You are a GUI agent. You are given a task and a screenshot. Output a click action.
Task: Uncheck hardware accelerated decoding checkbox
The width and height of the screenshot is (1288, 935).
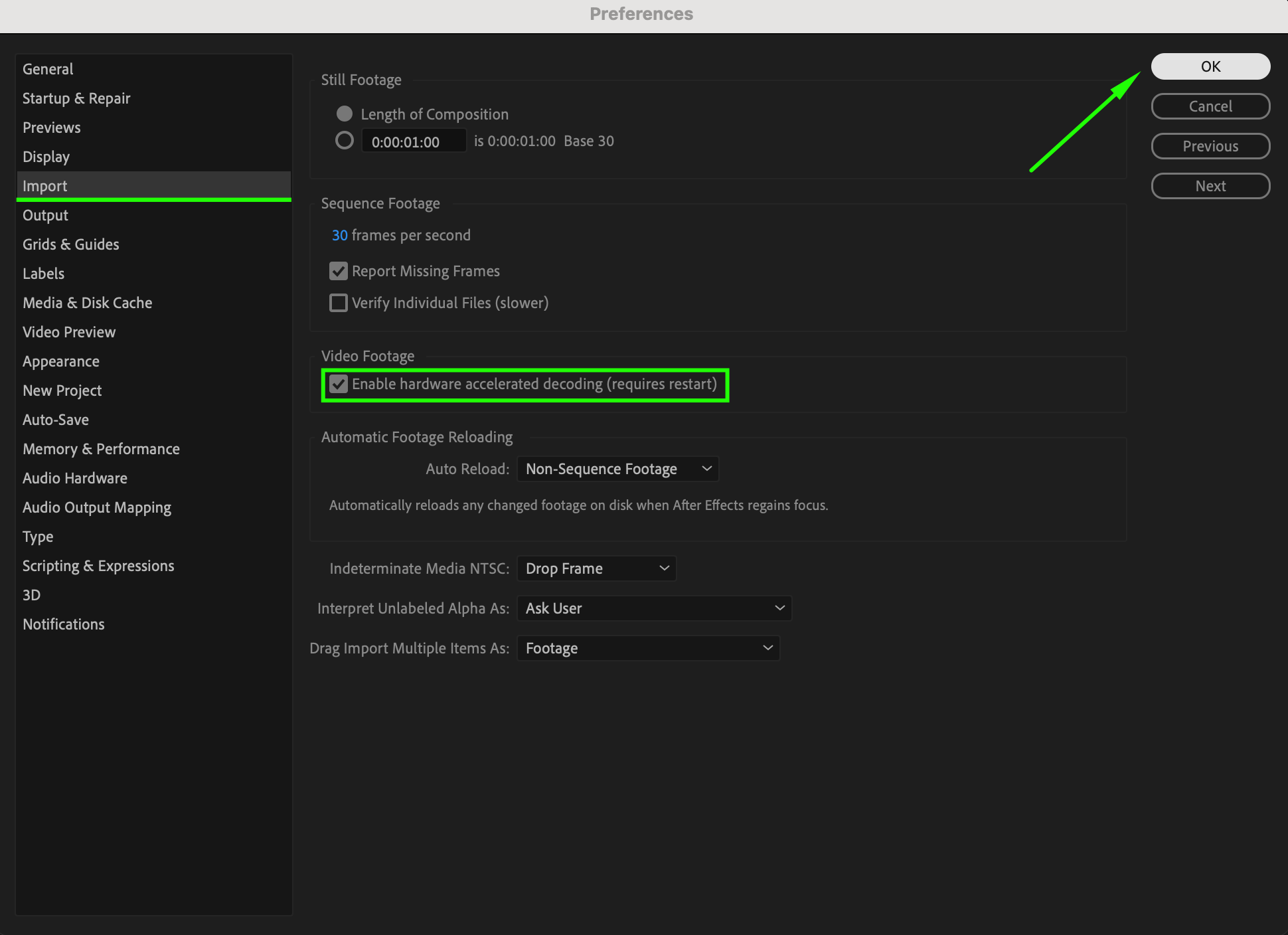click(339, 384)
